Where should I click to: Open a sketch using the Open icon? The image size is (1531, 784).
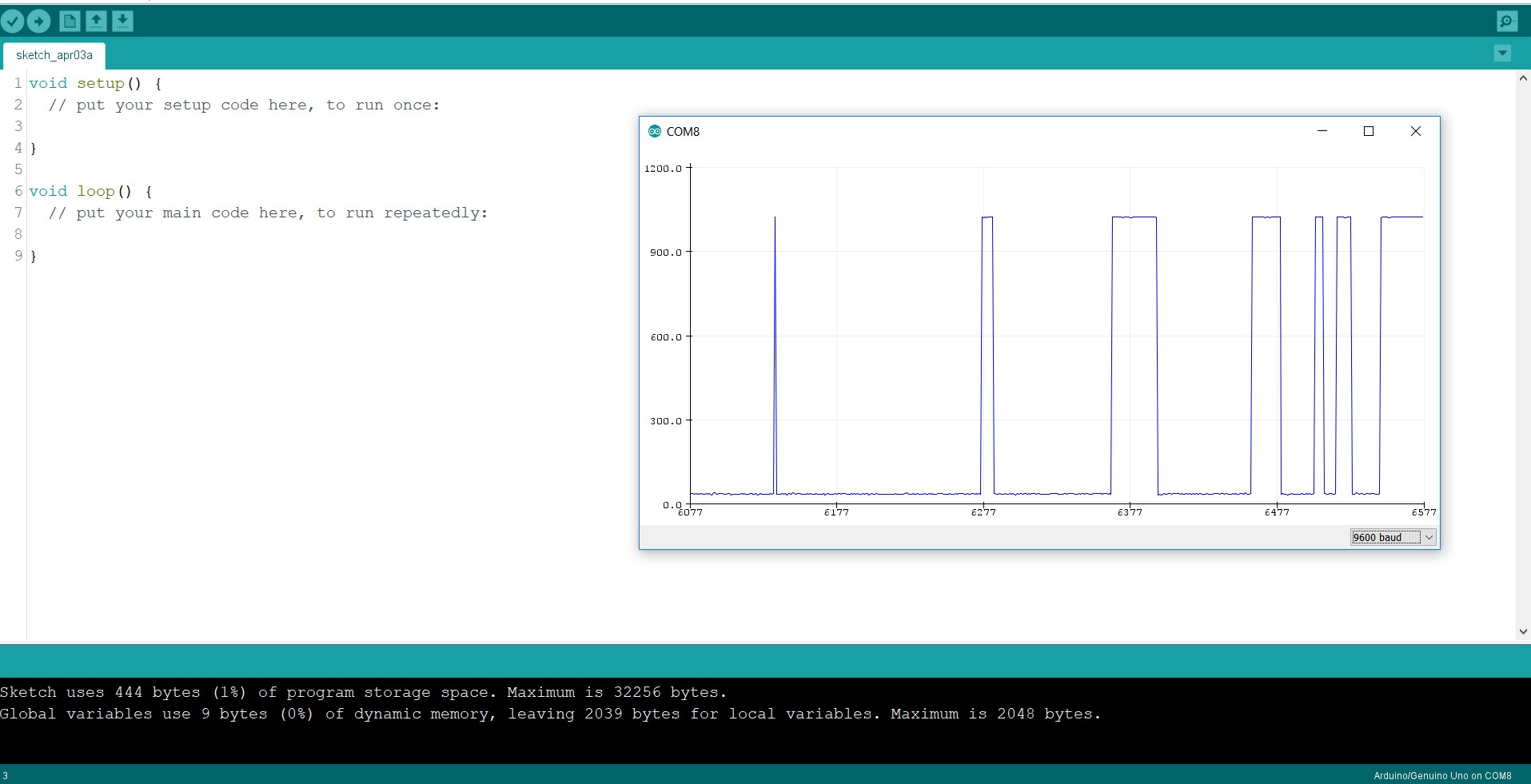(x=96, y=22)
